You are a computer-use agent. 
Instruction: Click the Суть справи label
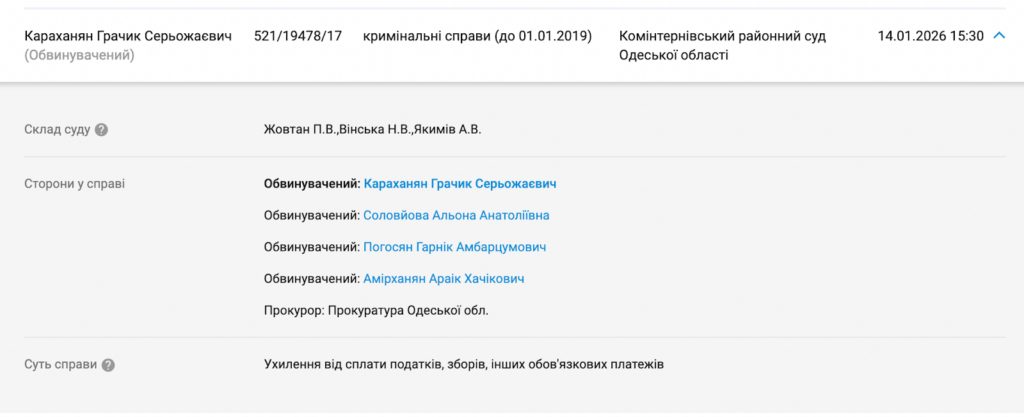click(60, 365)
